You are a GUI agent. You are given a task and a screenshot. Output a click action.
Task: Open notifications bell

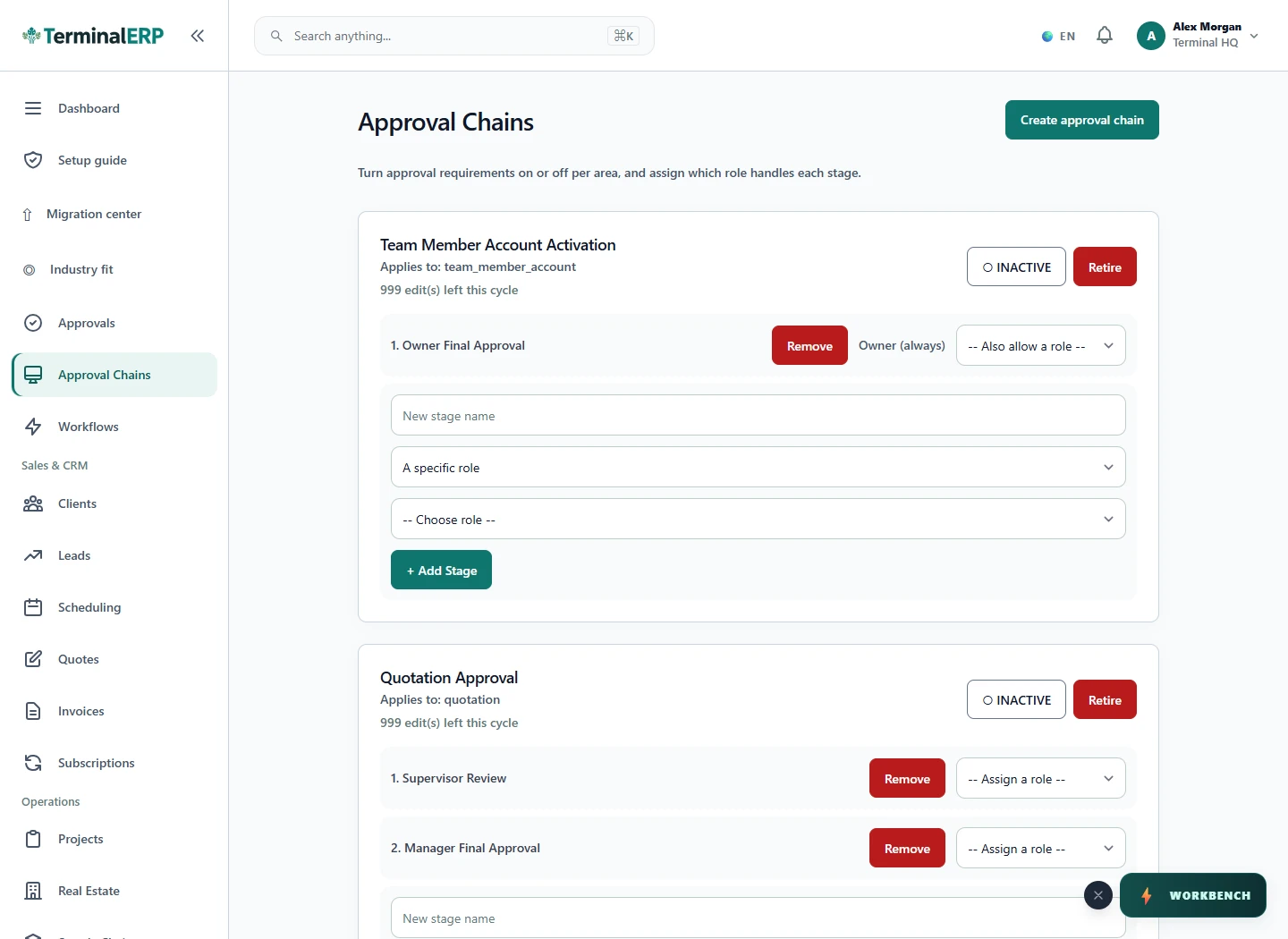[1105, 36]
